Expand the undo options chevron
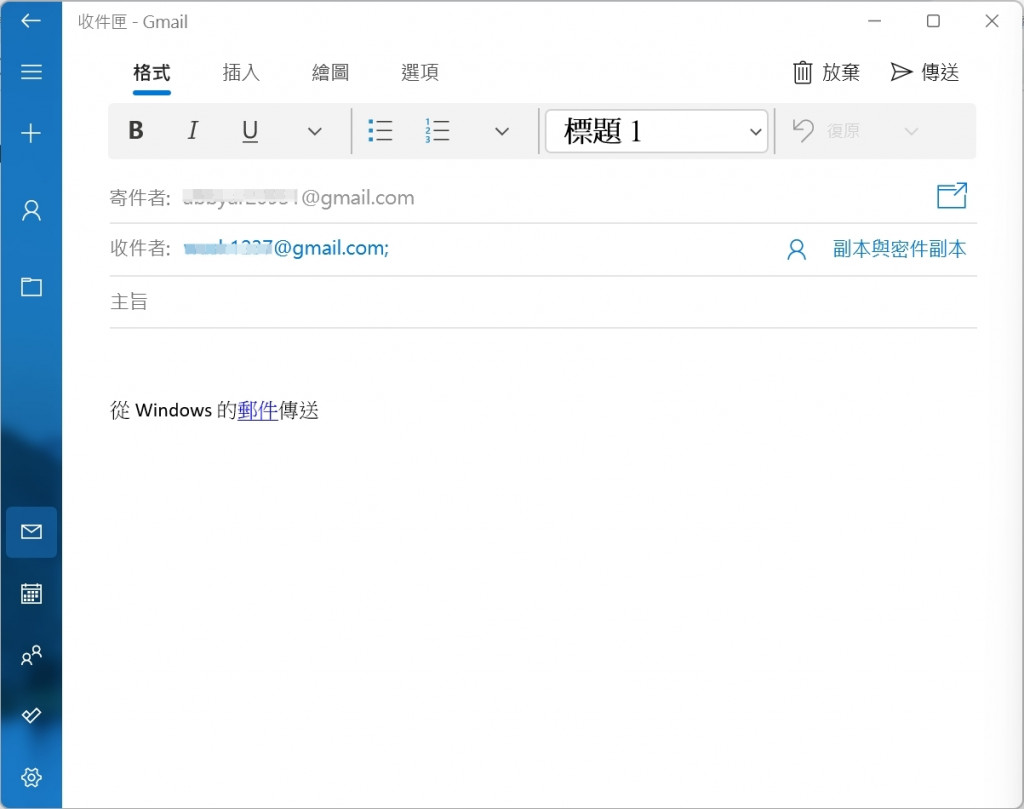This screenshot has height=809, width=1024. (911, 131)
